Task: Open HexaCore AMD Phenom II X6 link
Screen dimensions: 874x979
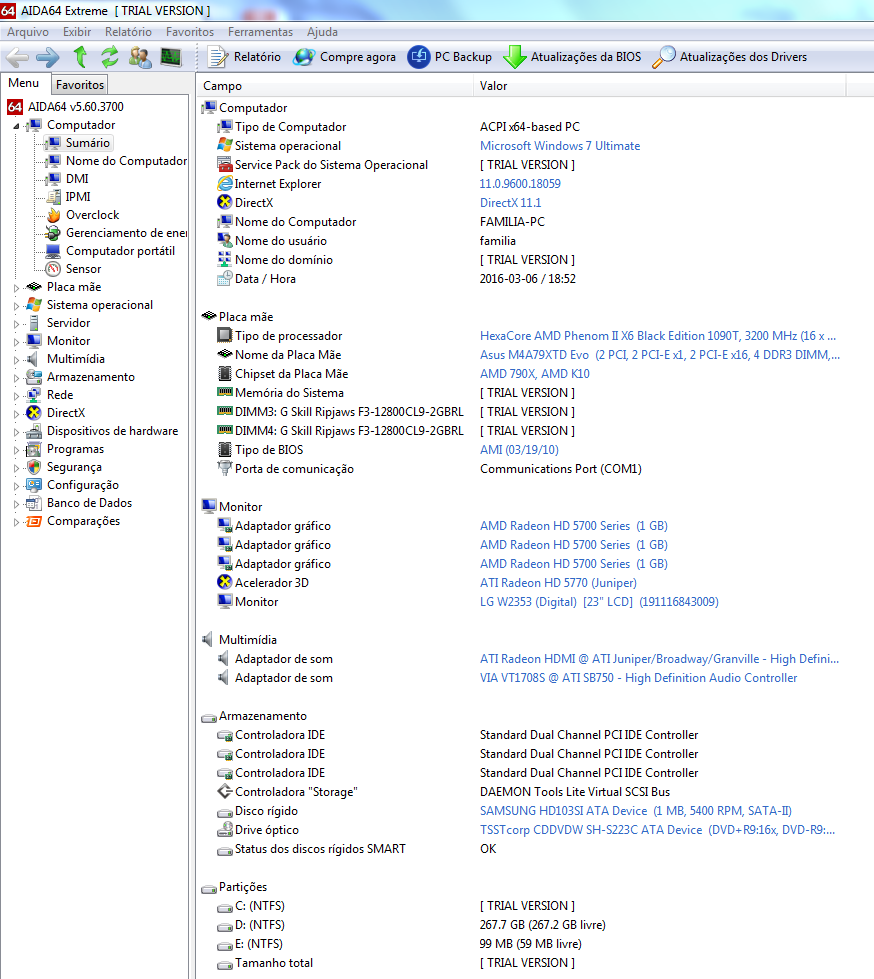Action: [x=657, y=336]
